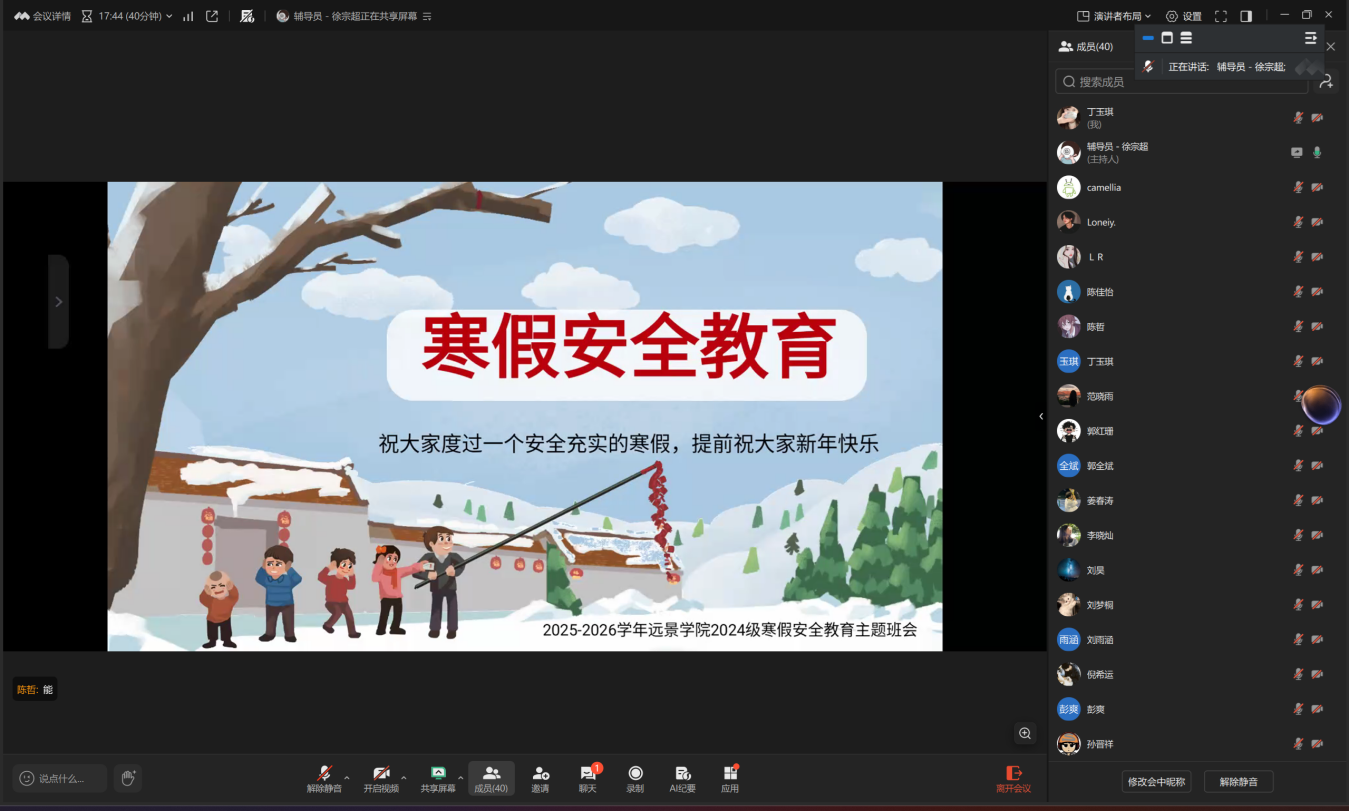
Task: Enter fullscreen mode from top bar
Action: [x=1221, y=16]
